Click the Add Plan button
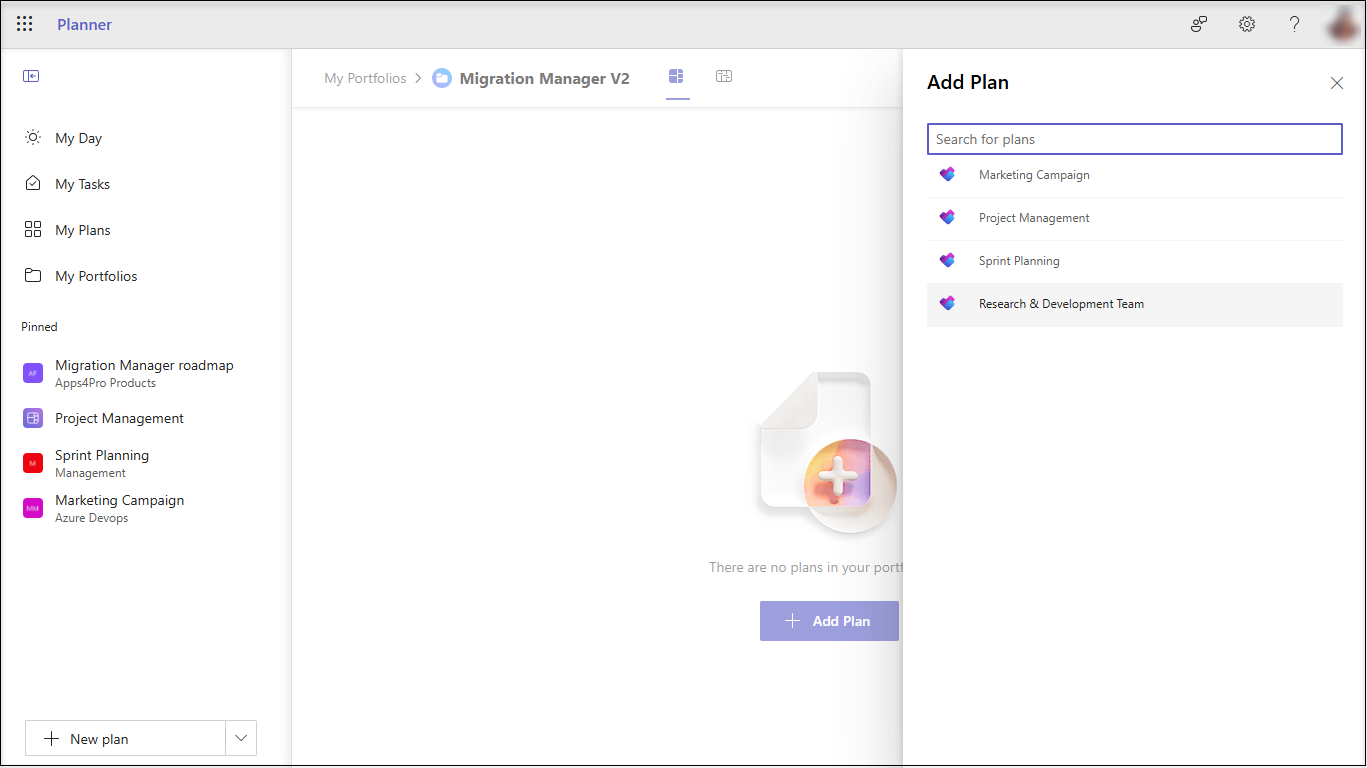This screenshot has width=1367, height=768. click(x=829, y=620)
